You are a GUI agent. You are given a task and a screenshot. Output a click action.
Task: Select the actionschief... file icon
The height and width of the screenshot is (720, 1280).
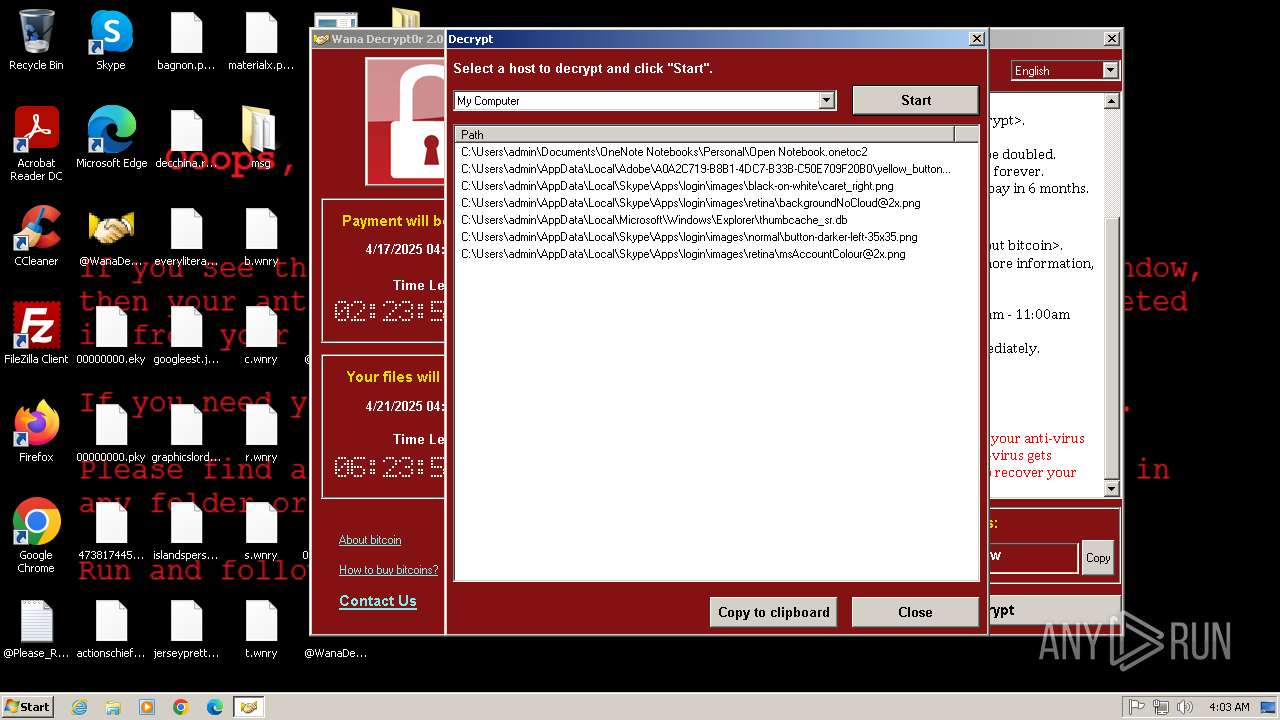pos(111,628)
